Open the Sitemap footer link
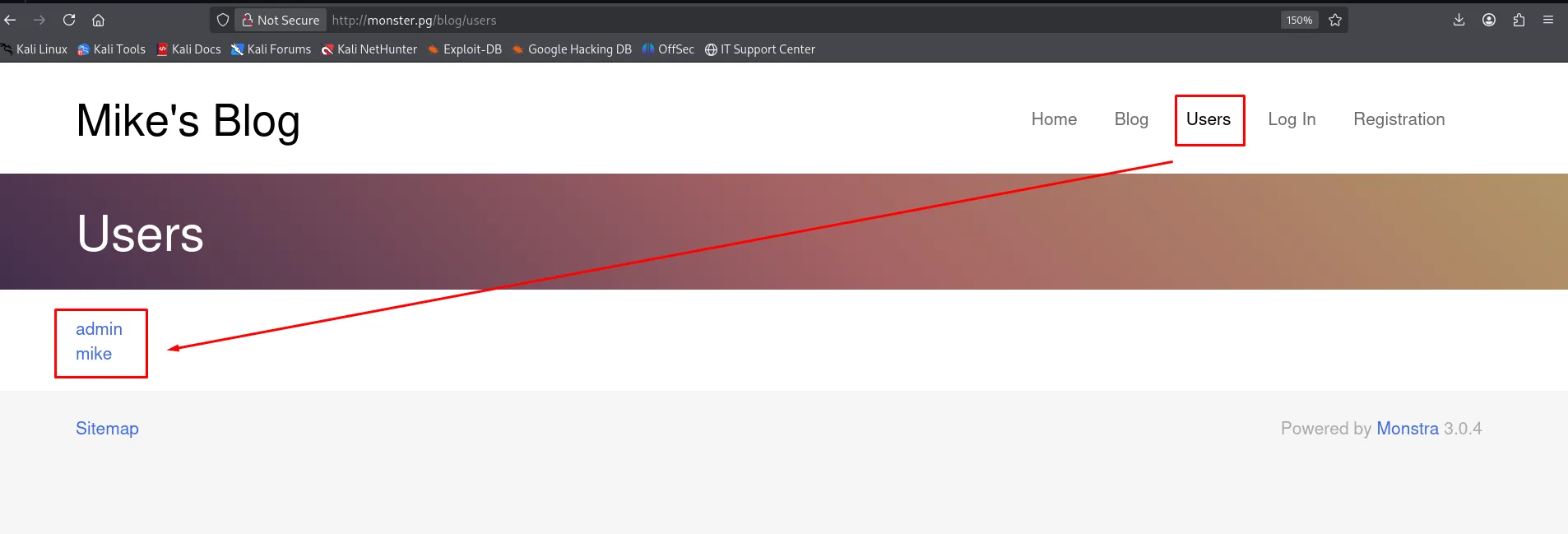This screenshot has height=534, width=1568. click(107, 429)
